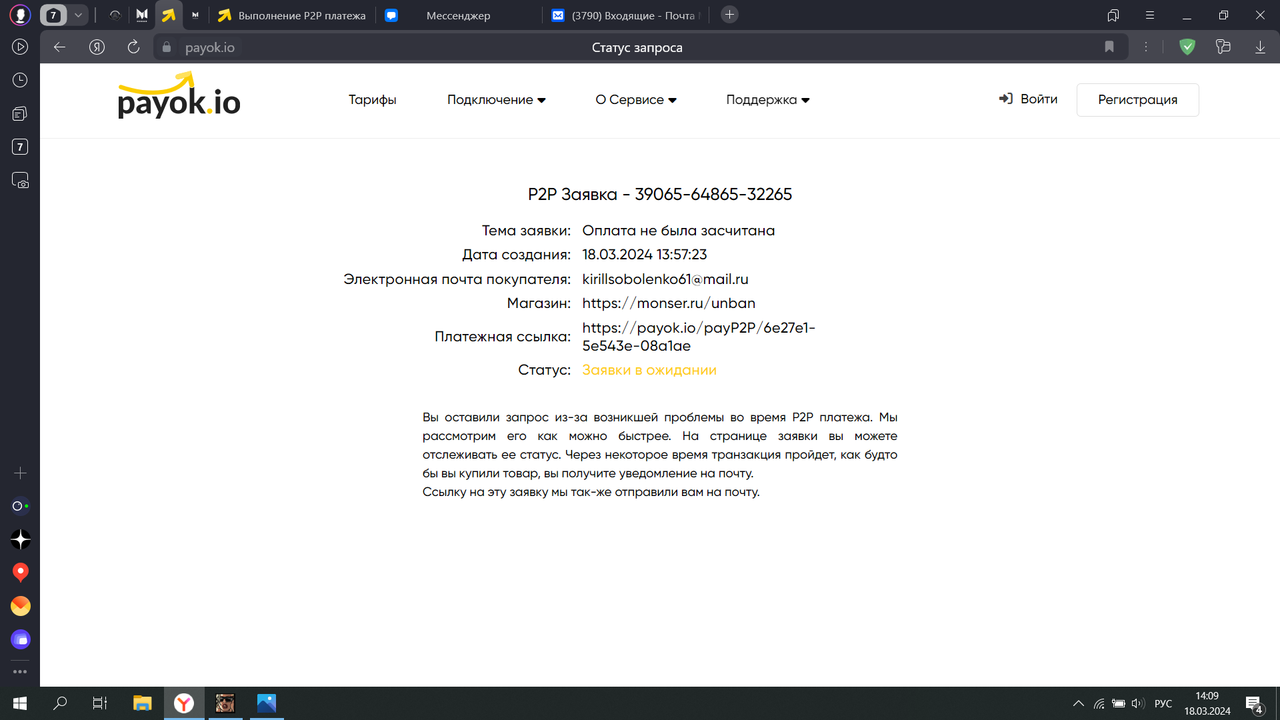Screen dimensions: 1280x720
Task: Open File Explorer from Windows taskbar
Action: pos(142,704)
